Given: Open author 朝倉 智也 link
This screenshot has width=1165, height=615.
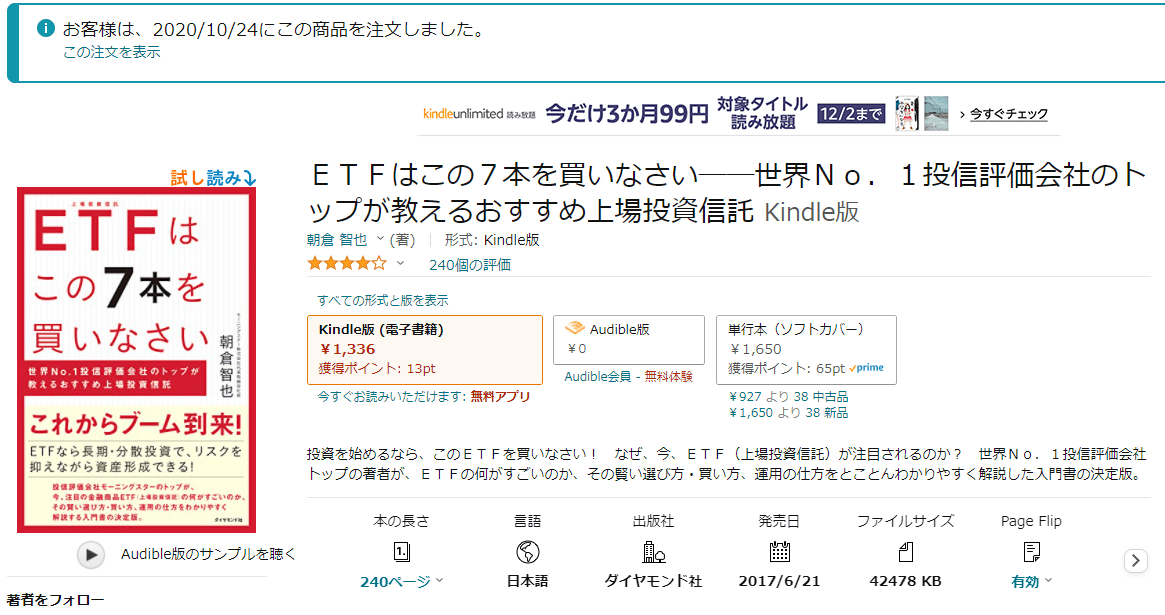Looking at the screenshot, I should click(337, 240).
